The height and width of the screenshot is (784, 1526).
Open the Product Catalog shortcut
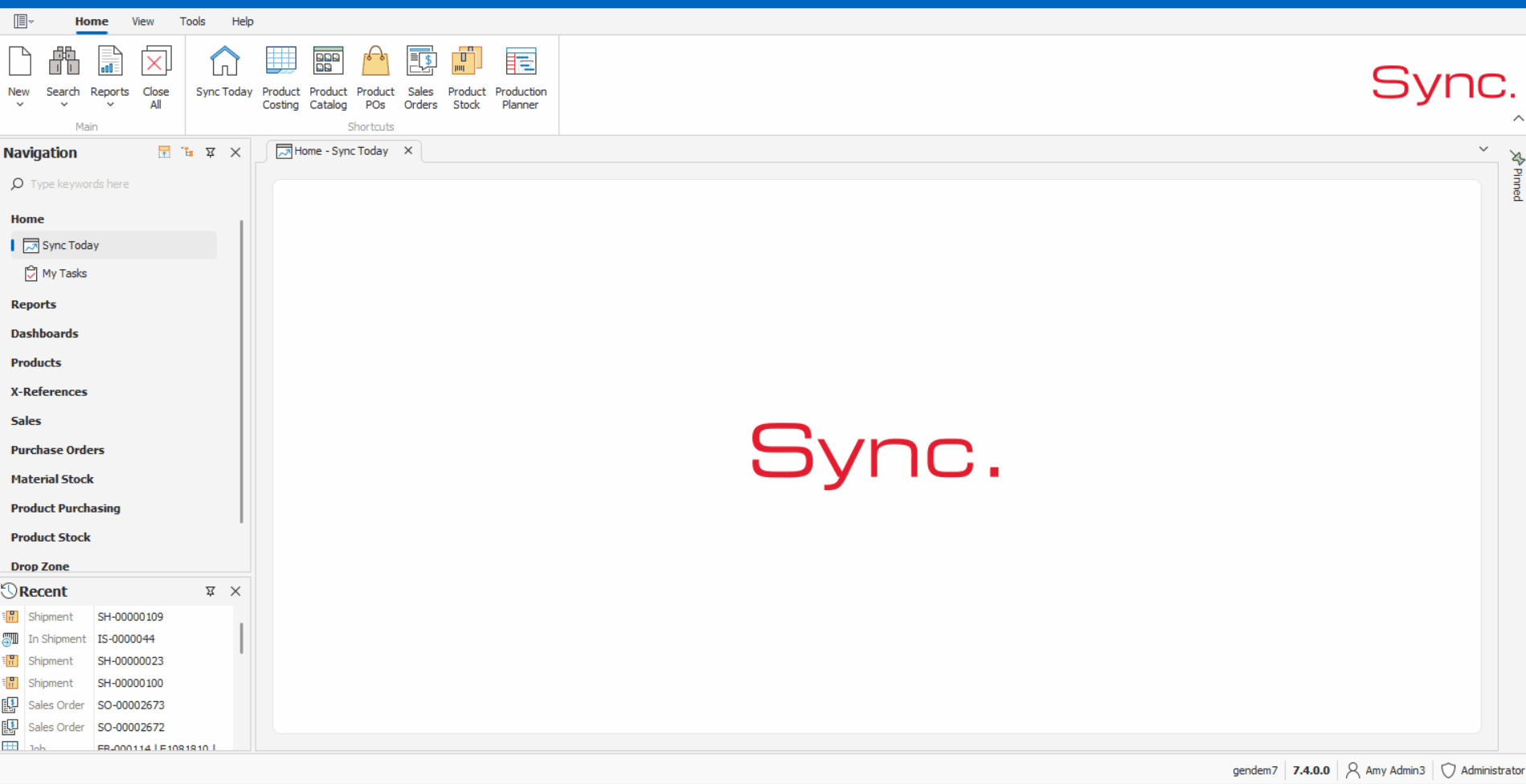point(328,76)
